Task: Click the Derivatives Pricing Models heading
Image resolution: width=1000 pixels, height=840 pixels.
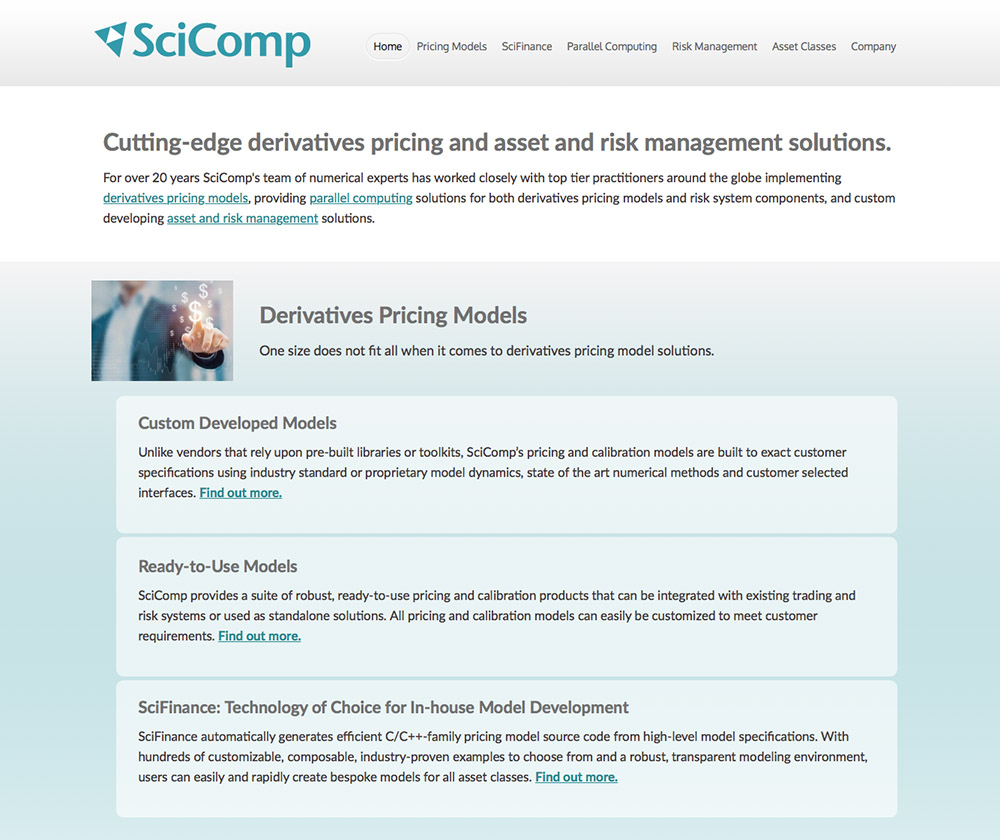Action: pos(393,316)
